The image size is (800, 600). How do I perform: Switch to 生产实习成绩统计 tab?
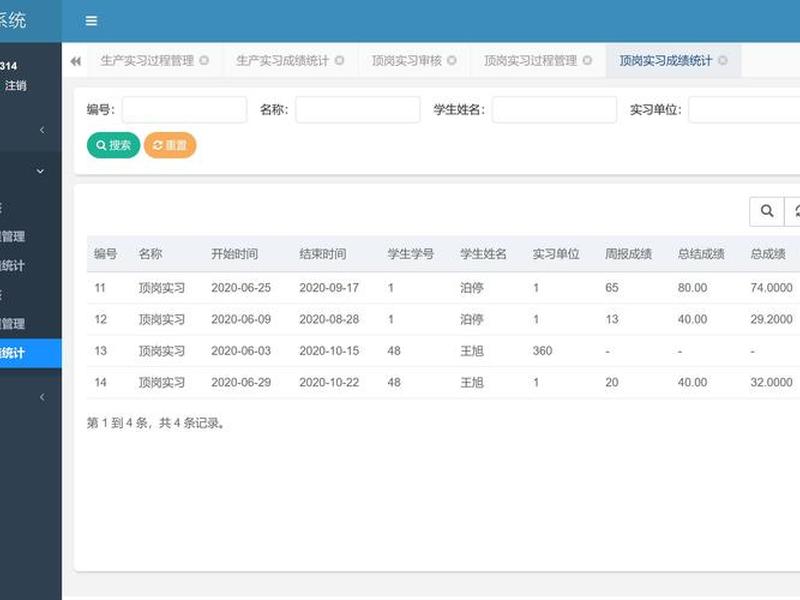click(282, 61)
